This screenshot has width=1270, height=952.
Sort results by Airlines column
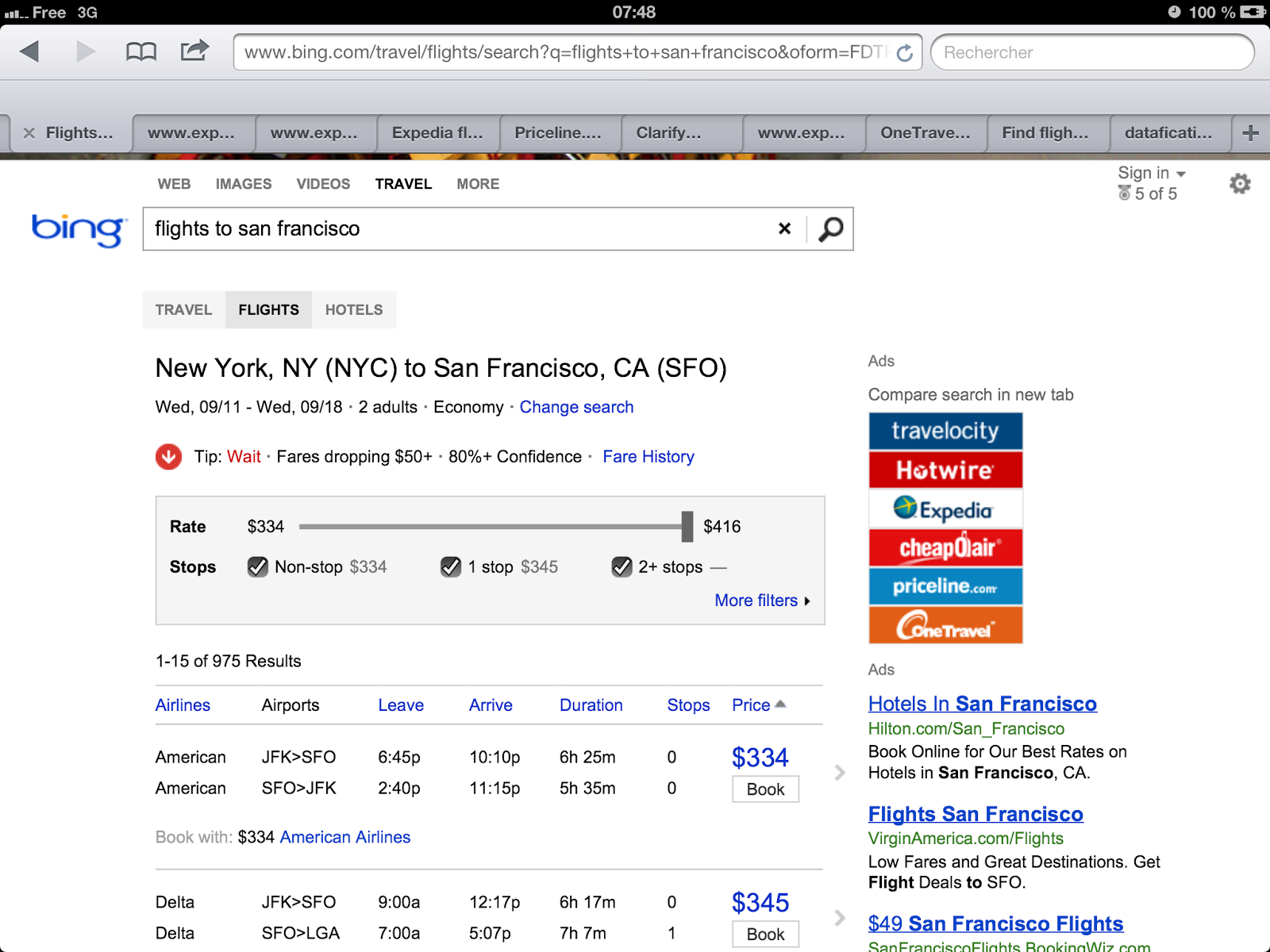pos(183,705)
